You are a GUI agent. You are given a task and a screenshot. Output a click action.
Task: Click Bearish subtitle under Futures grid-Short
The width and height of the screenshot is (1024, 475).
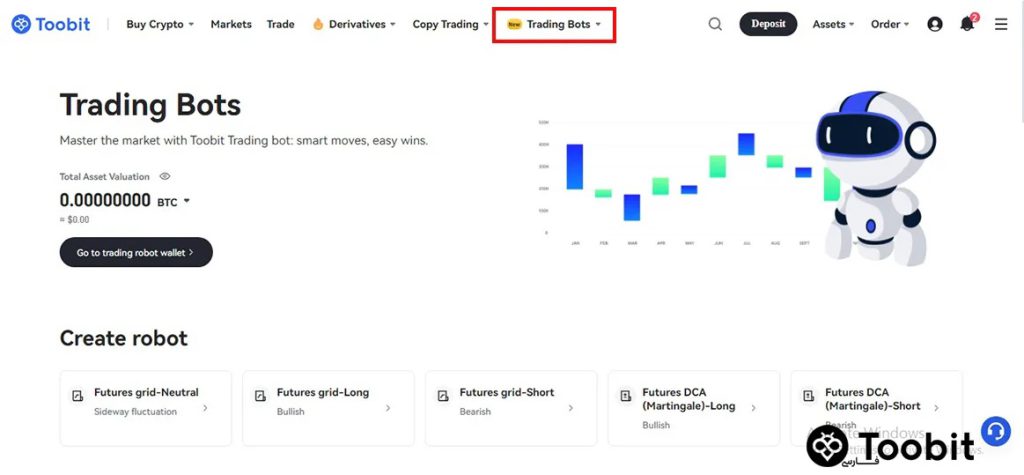tap(475, 412)
